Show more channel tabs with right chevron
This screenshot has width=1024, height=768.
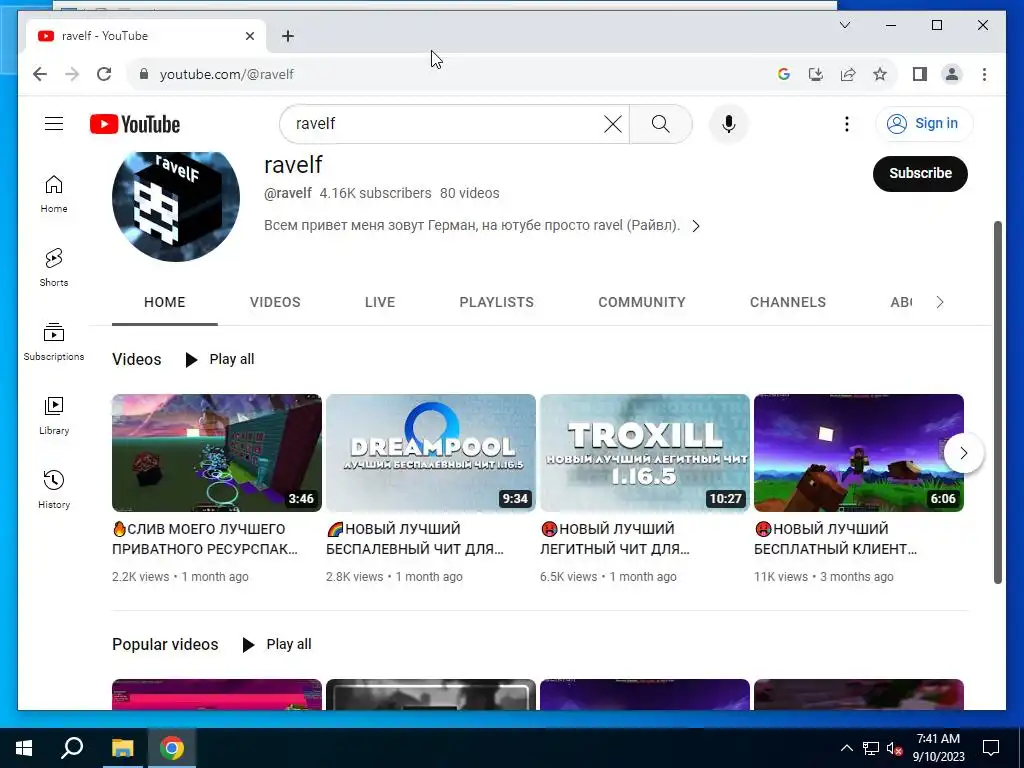(939, 302)
